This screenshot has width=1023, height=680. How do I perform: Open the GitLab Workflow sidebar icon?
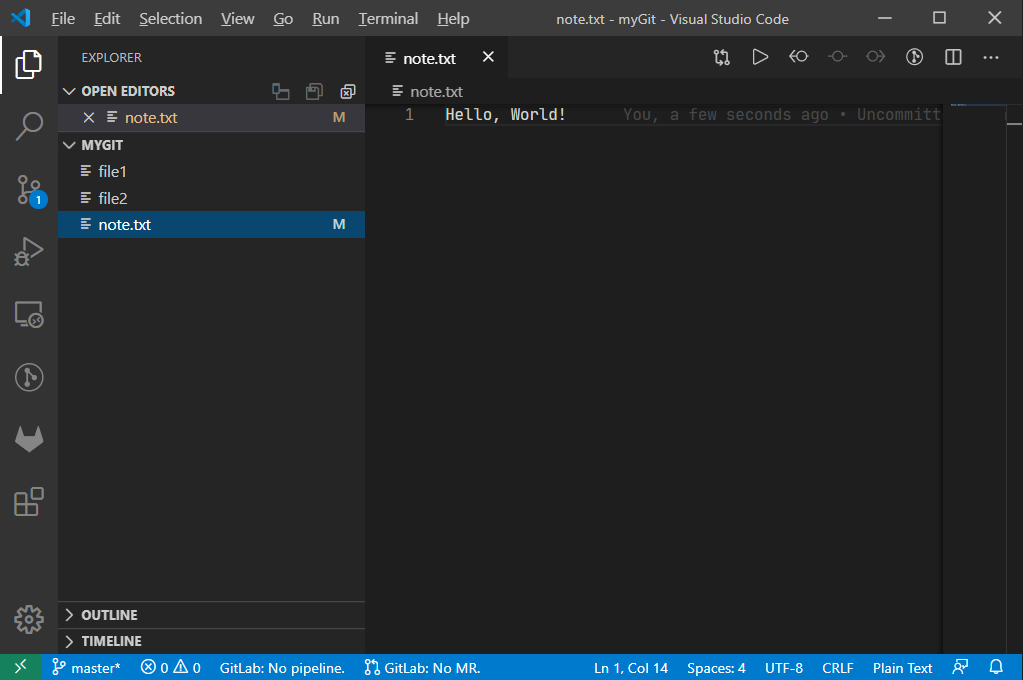[29, 439]
